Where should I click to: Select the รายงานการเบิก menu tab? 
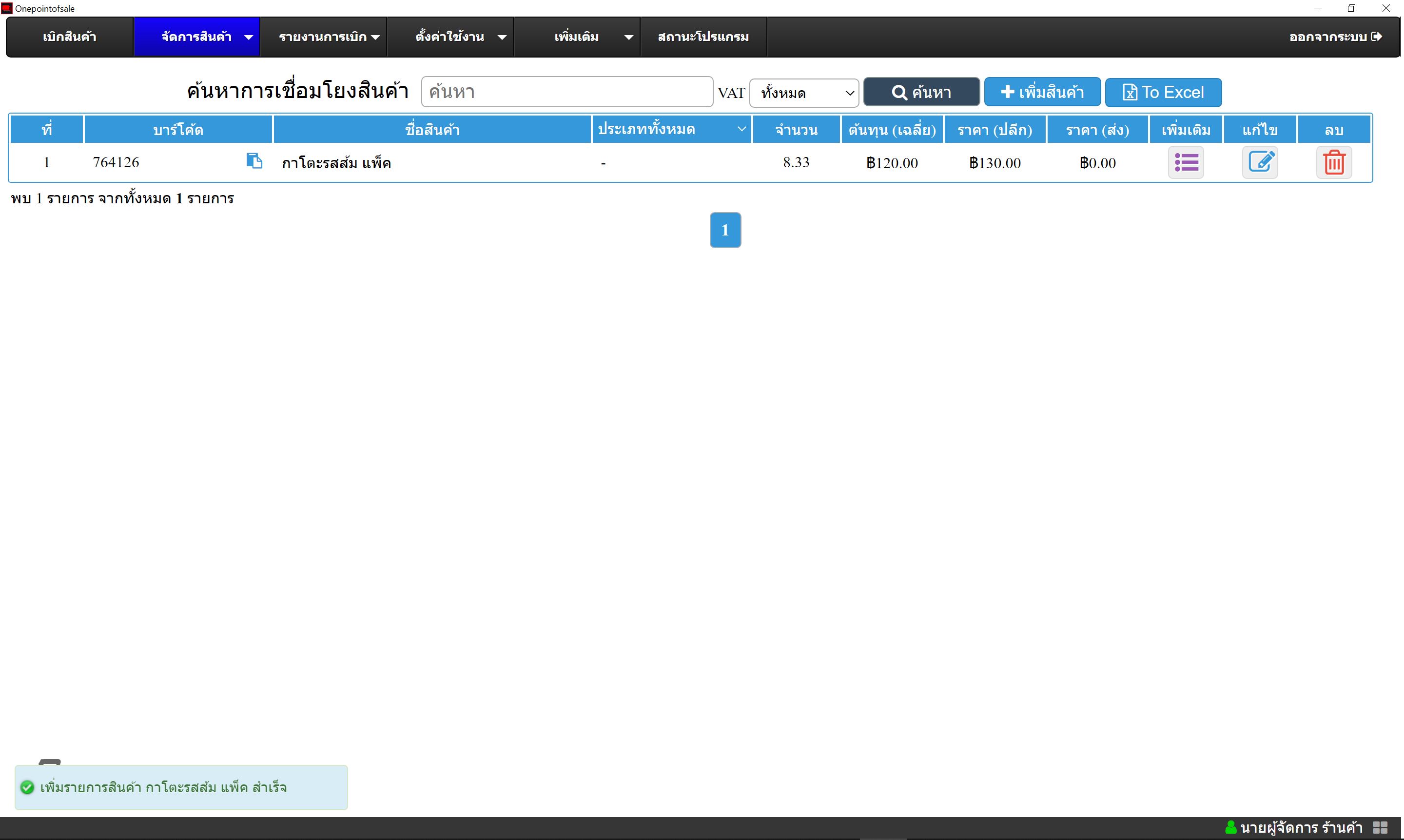pyautogui.click(x=323, y=37)
